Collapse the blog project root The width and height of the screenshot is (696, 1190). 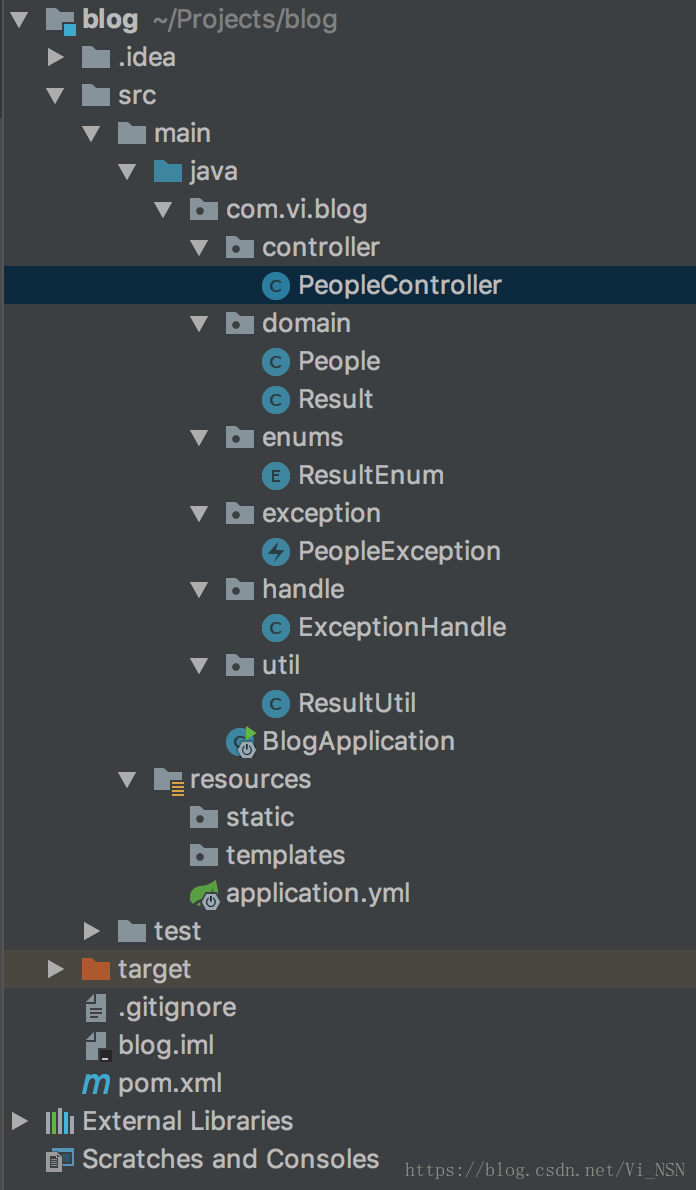pos(20,20)
